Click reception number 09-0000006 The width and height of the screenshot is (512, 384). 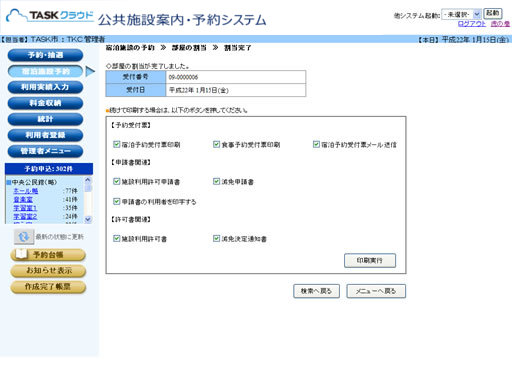click(x=183, y=77)
